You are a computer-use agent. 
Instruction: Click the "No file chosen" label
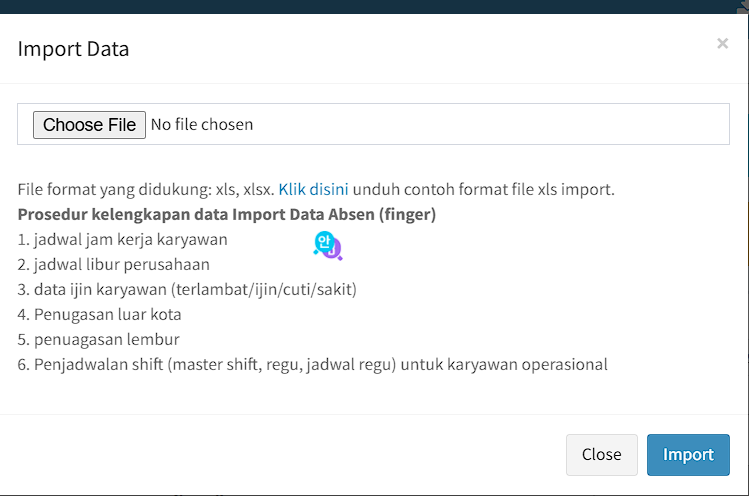pos(201,125)
